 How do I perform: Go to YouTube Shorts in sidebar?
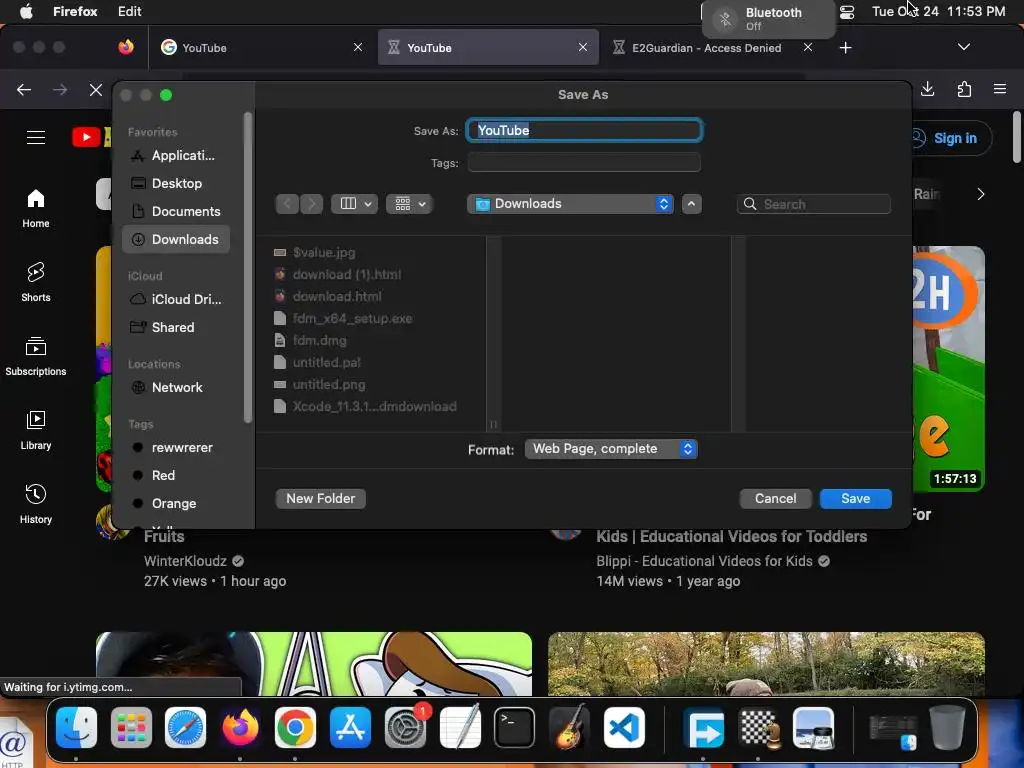tap(36, 281)
